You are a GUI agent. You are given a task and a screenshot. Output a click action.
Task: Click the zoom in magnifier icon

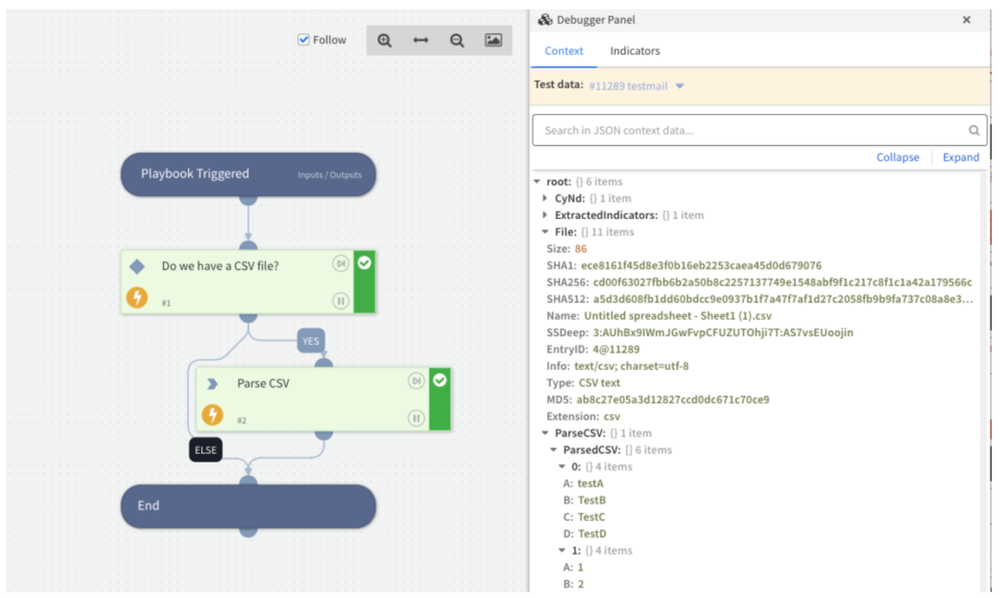[385, 40]
